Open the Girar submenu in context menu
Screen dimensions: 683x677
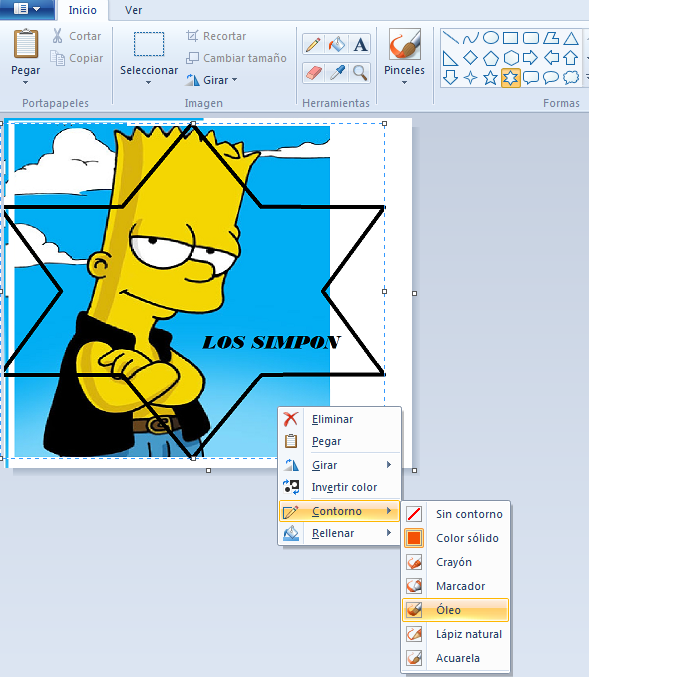pyautogui.click(x=339, y=465)
